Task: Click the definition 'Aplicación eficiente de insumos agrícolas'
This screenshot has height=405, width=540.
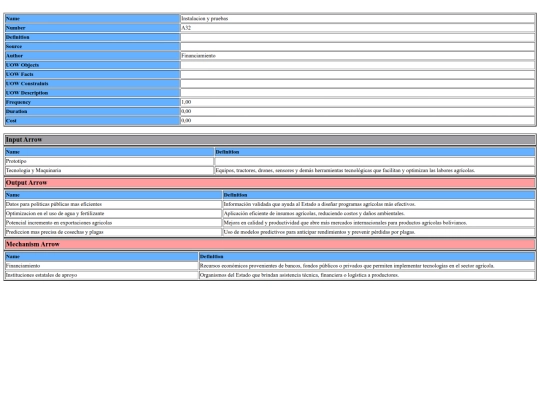Action: coord(314,214)
